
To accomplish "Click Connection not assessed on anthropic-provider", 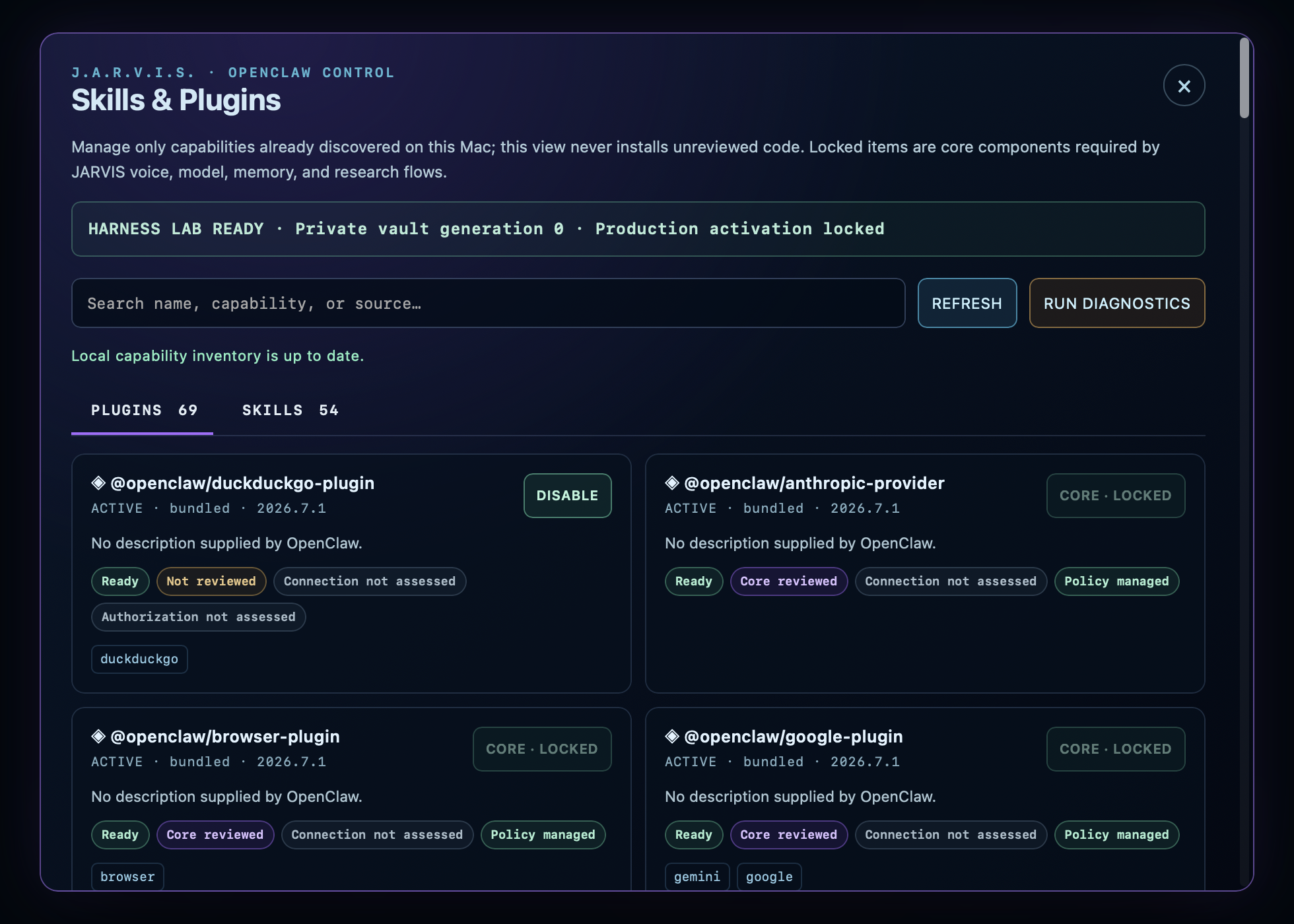I will [x=951, y=581].
